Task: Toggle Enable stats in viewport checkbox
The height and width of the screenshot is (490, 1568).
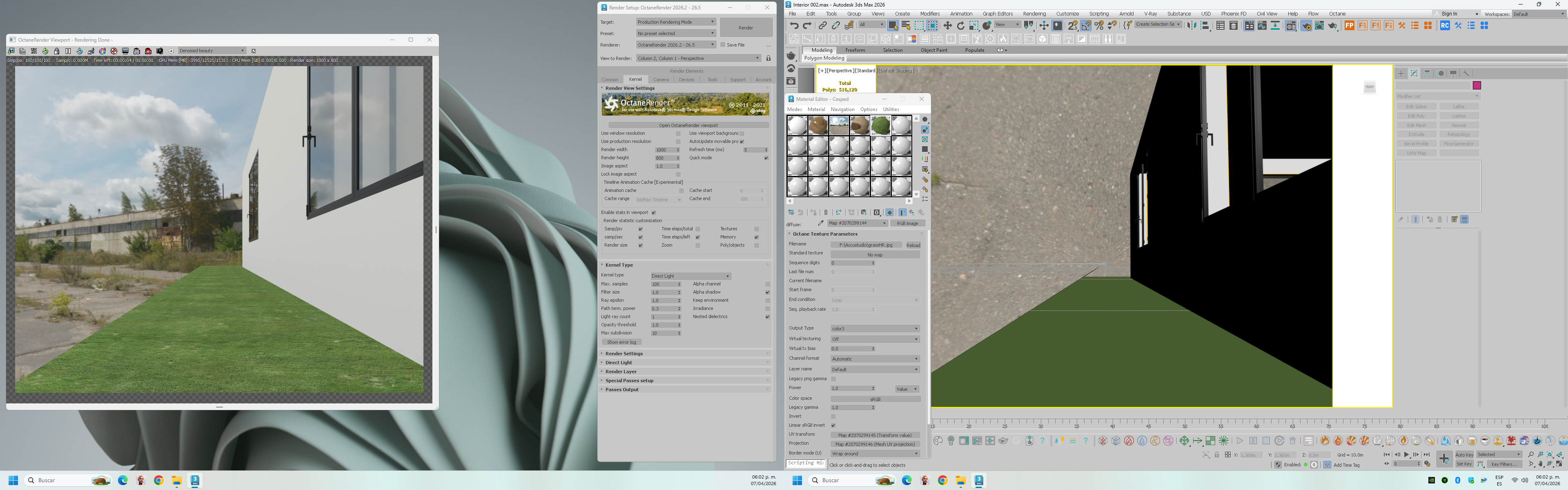Action: pos(654,212)
